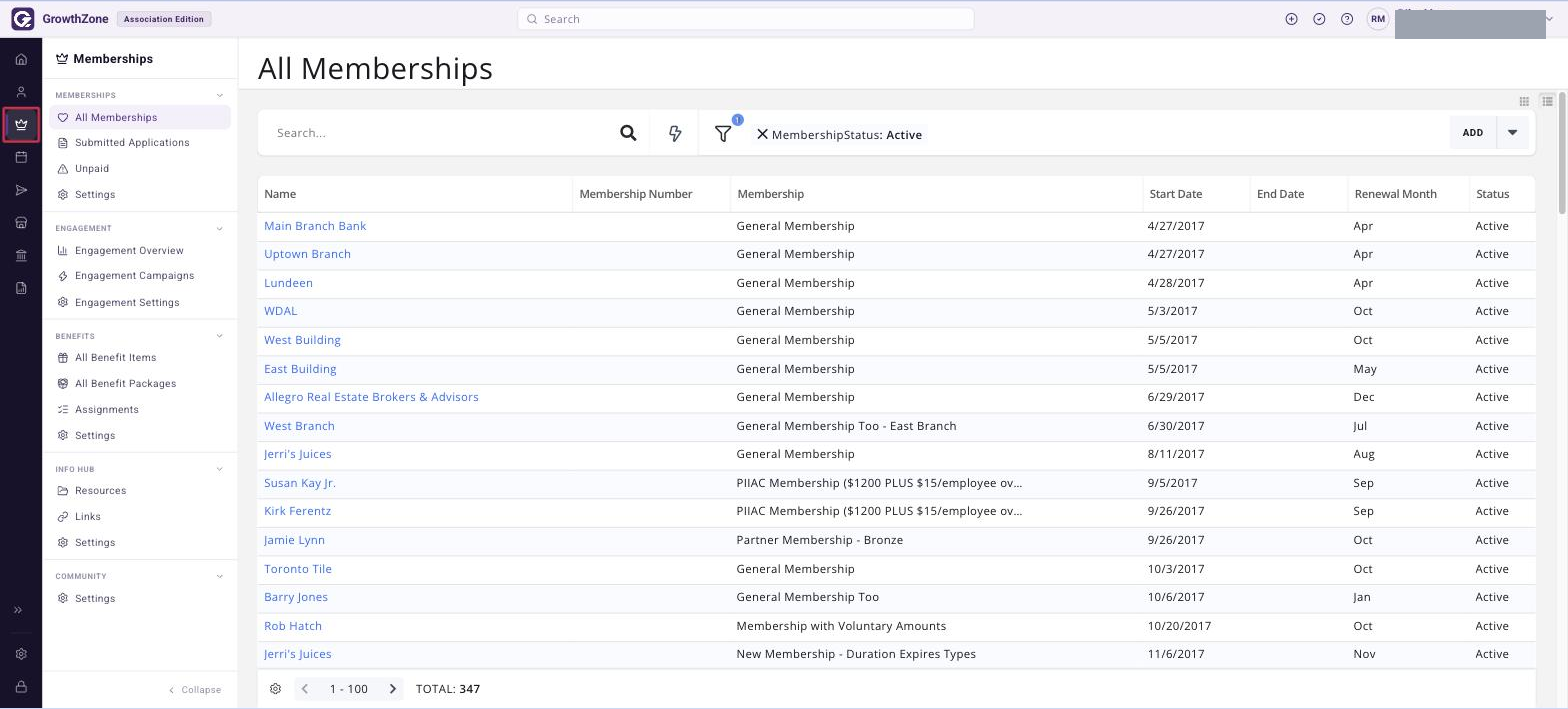1568x709 pixels.
Task: Open the gear Setup icon in left rail
Action: tap(21, 654)
